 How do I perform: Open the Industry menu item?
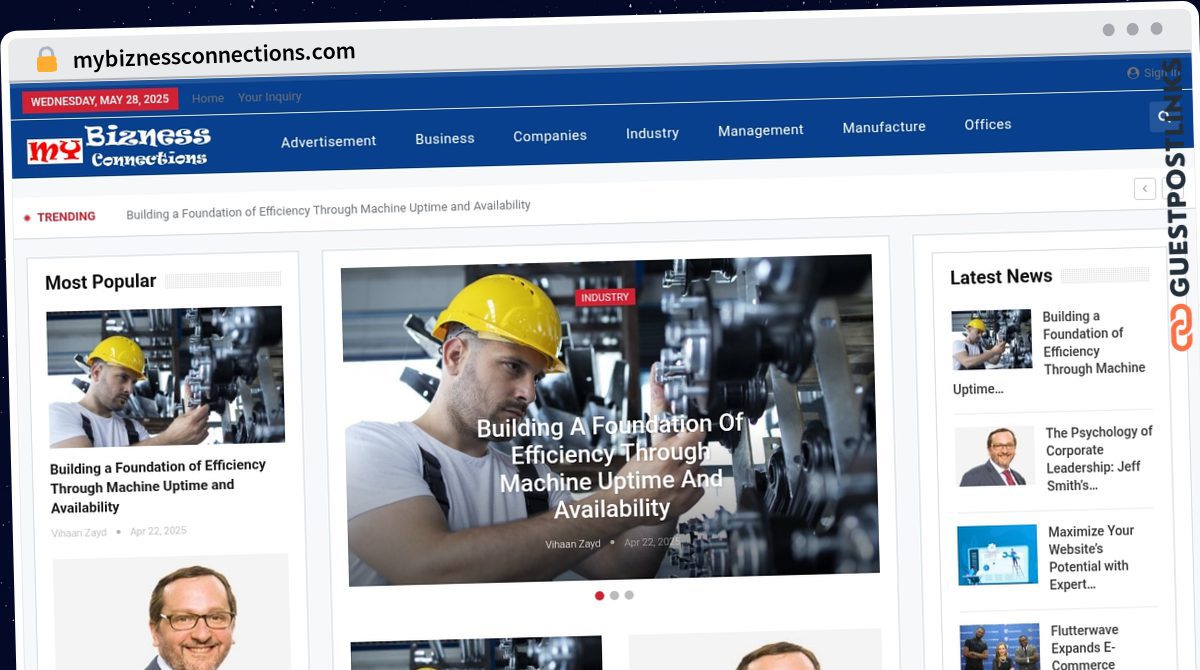point(652,133)
